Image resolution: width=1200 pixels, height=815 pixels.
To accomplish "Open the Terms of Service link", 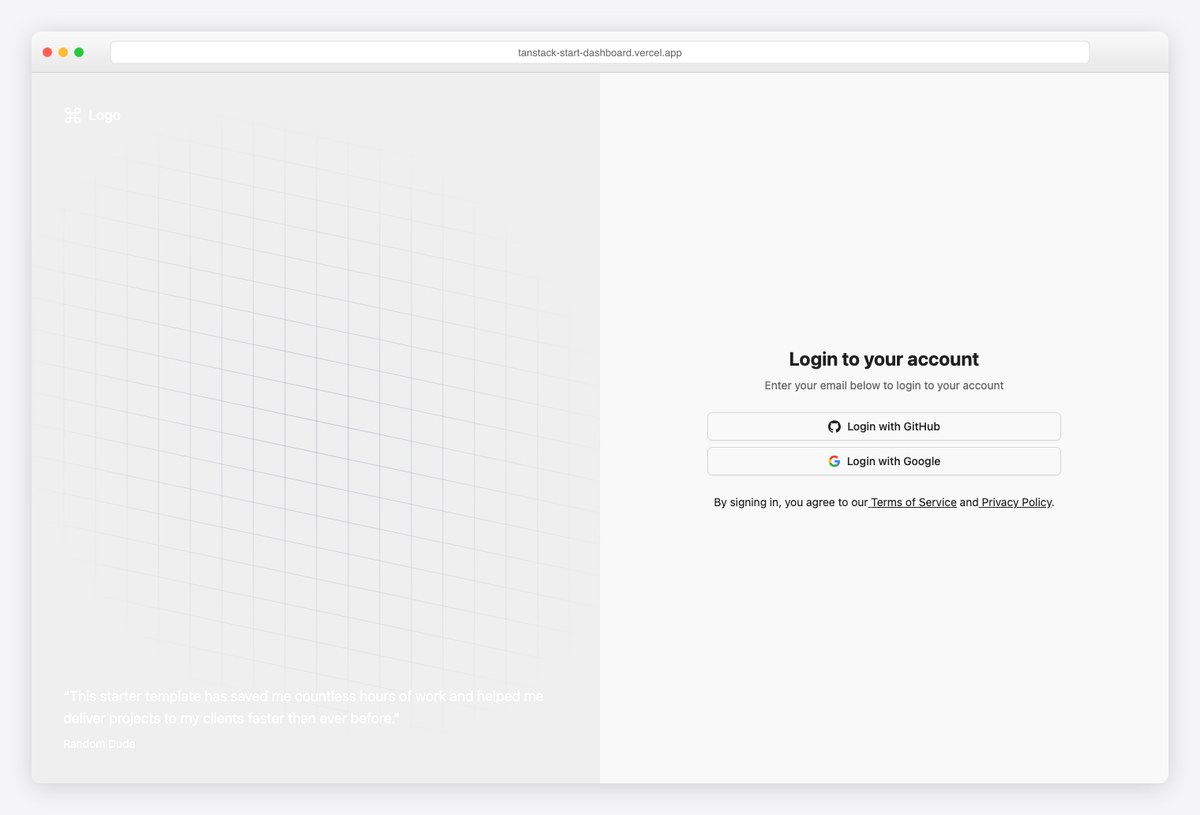I will [x=912, y=503].
